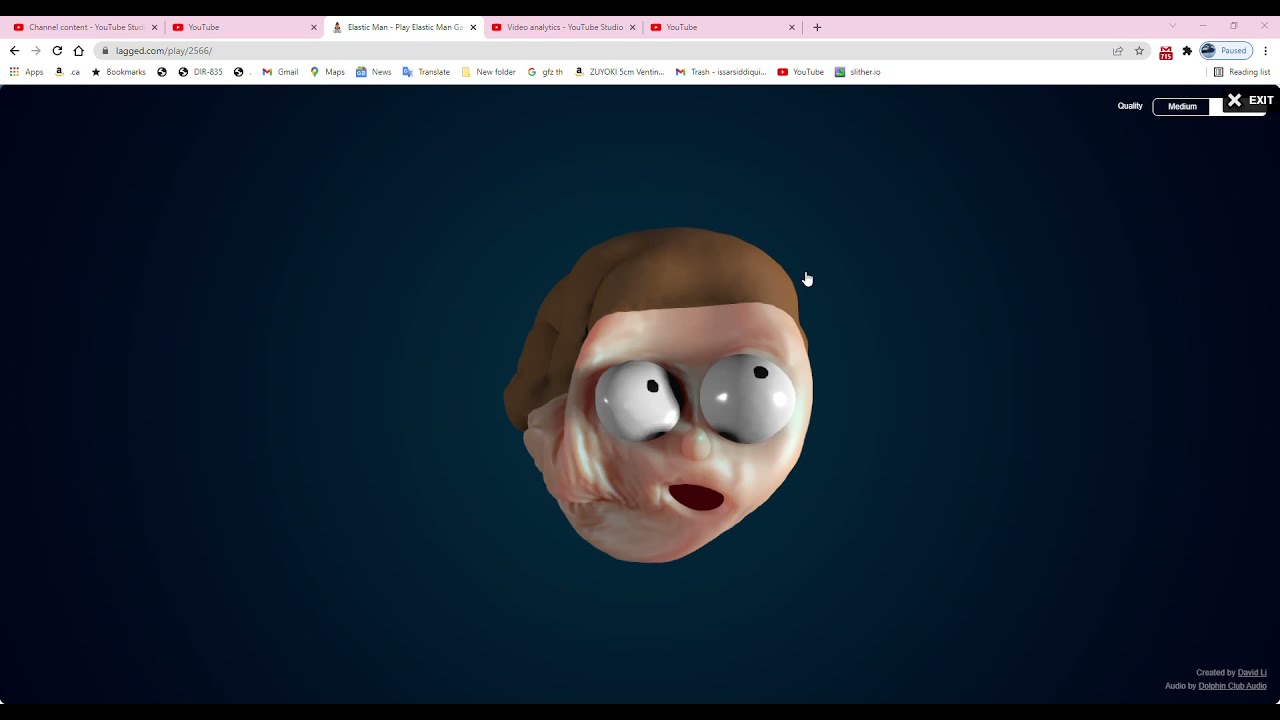Screen dimensions: 1280x720
Task: Click the Elastic Man's open mouth
Action: (x=696, y=497)
